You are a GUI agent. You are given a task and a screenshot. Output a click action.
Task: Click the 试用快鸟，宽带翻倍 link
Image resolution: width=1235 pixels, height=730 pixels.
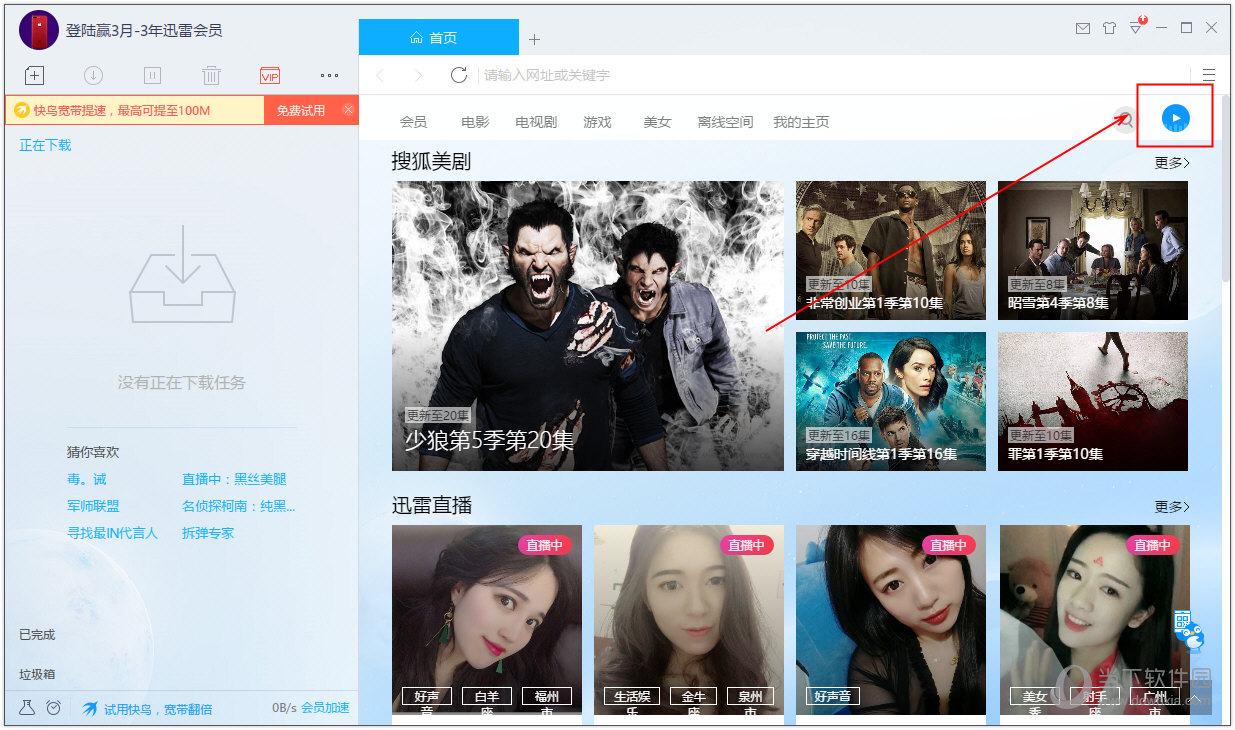click(x=158, y=709)
